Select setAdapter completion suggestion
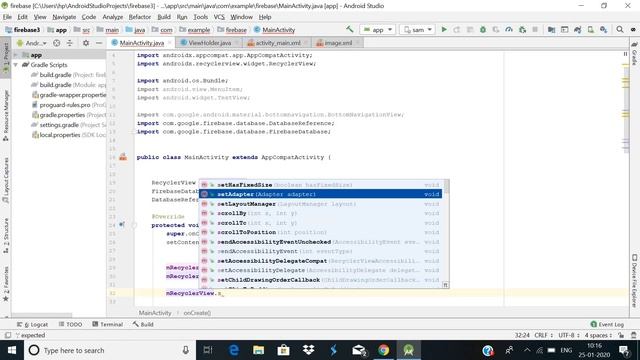This screenshot has width=640, height=360. pyautogui.click(x=320, y=194)
